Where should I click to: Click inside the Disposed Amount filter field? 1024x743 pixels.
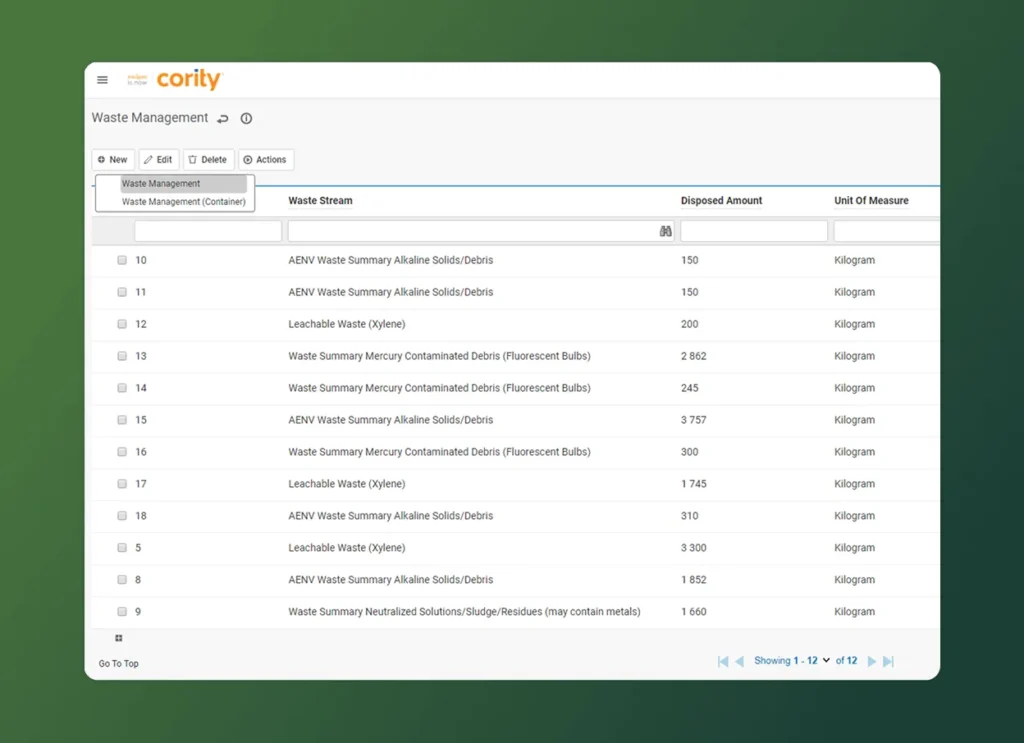tap(753, 230)
